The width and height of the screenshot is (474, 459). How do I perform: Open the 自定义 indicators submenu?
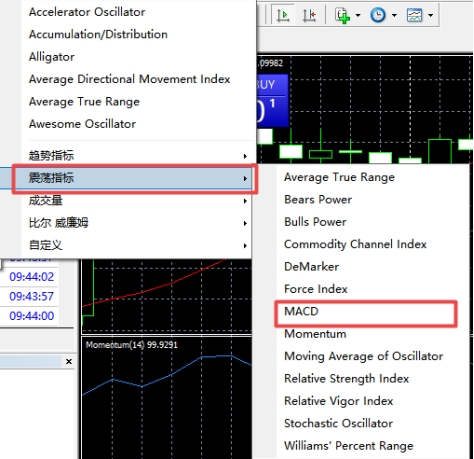click(x=136, y=245)
